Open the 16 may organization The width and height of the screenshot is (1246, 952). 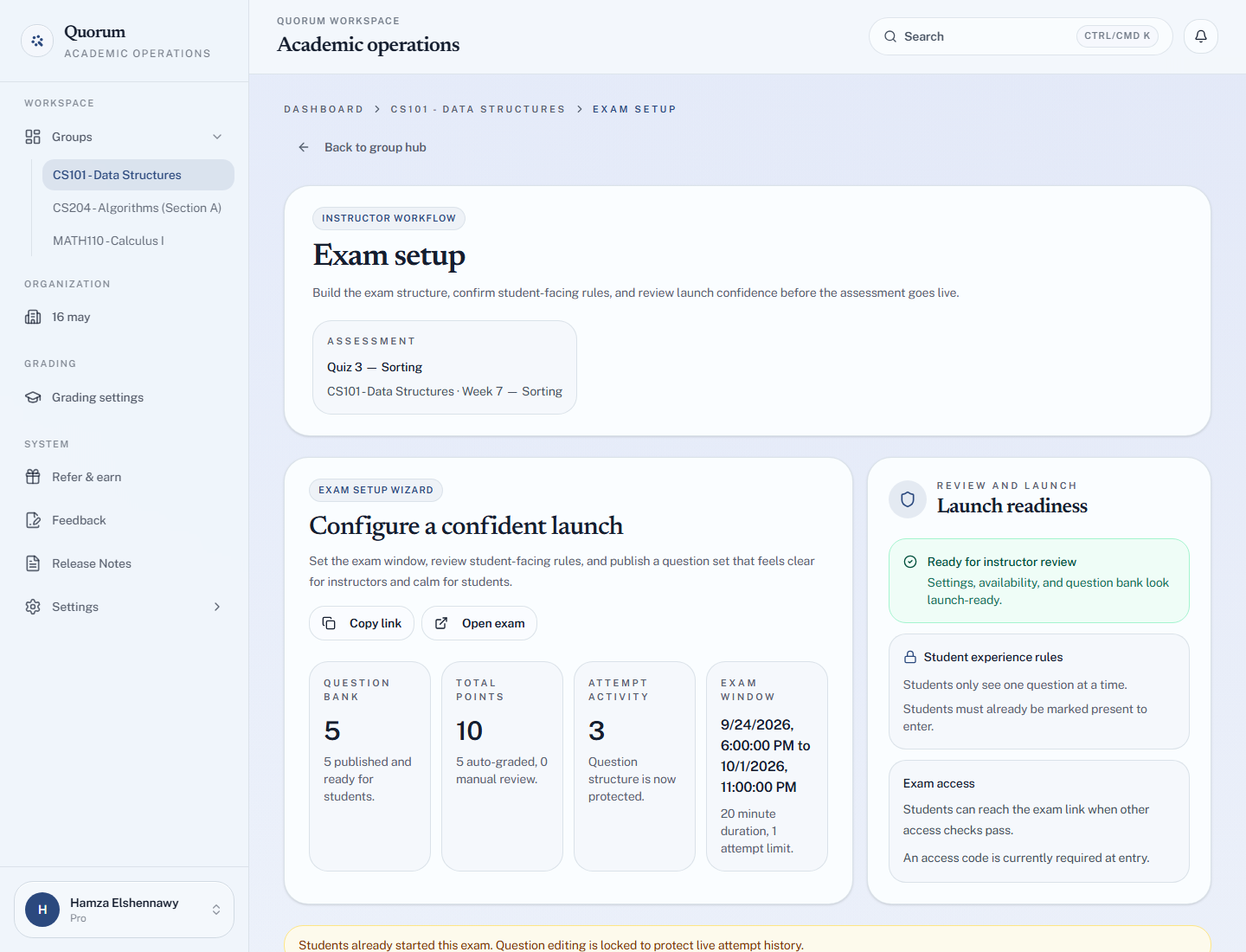click(125, 317)
